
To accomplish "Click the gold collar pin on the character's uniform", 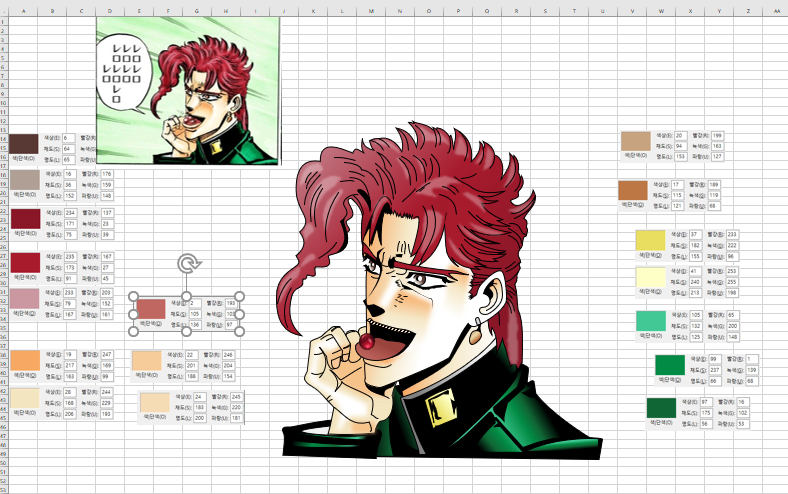I will [x=441, y=407].
